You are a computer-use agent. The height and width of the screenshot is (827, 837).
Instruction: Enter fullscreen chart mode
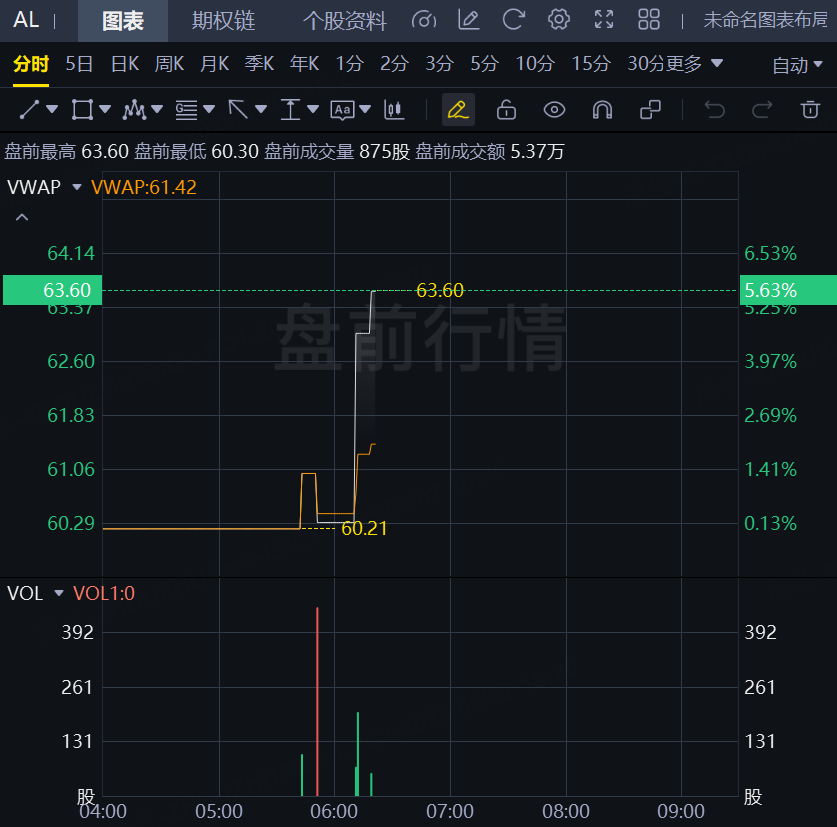(x=604, y=20)
